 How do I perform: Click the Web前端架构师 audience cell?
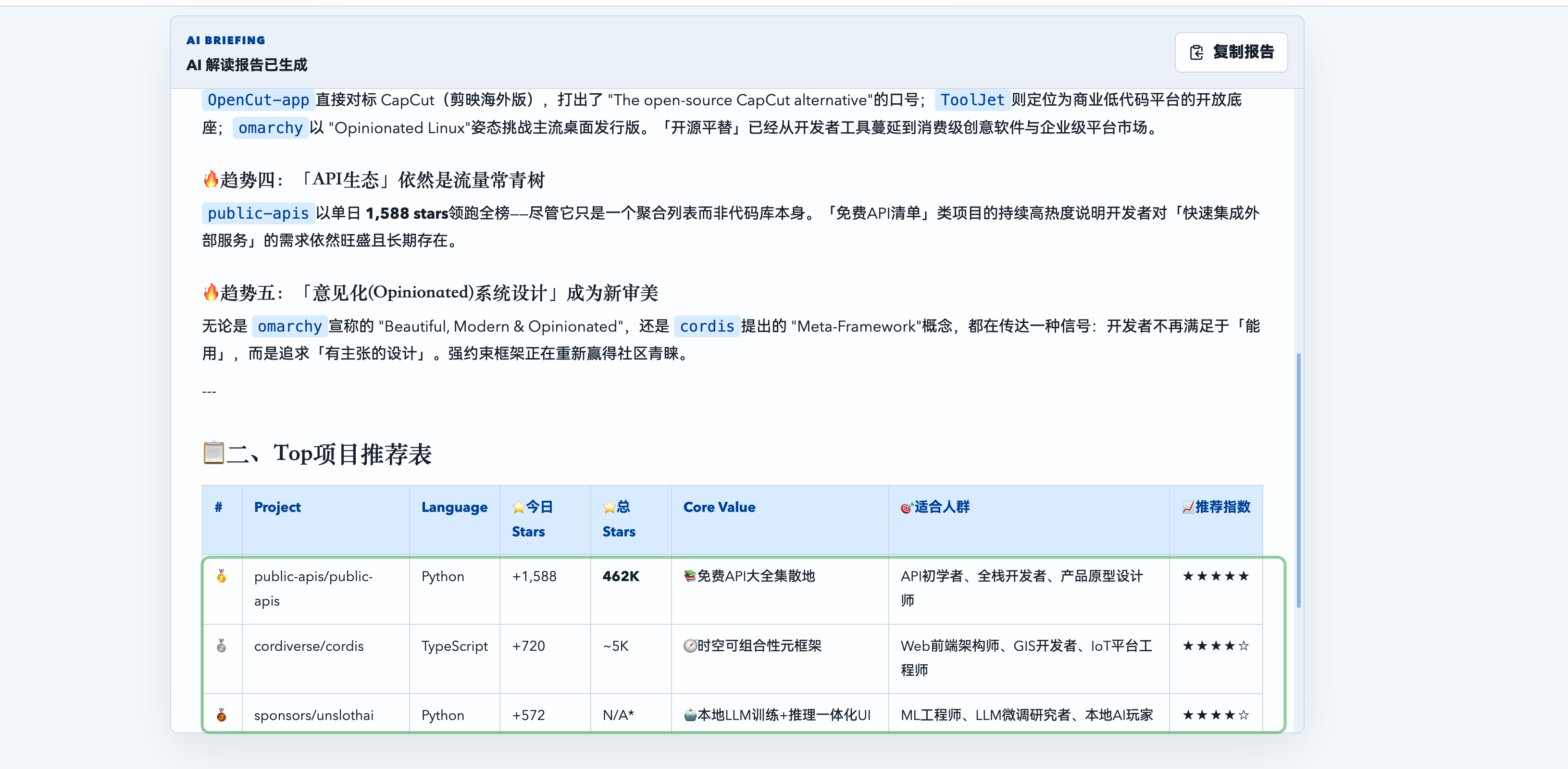tap(1029, 658)
